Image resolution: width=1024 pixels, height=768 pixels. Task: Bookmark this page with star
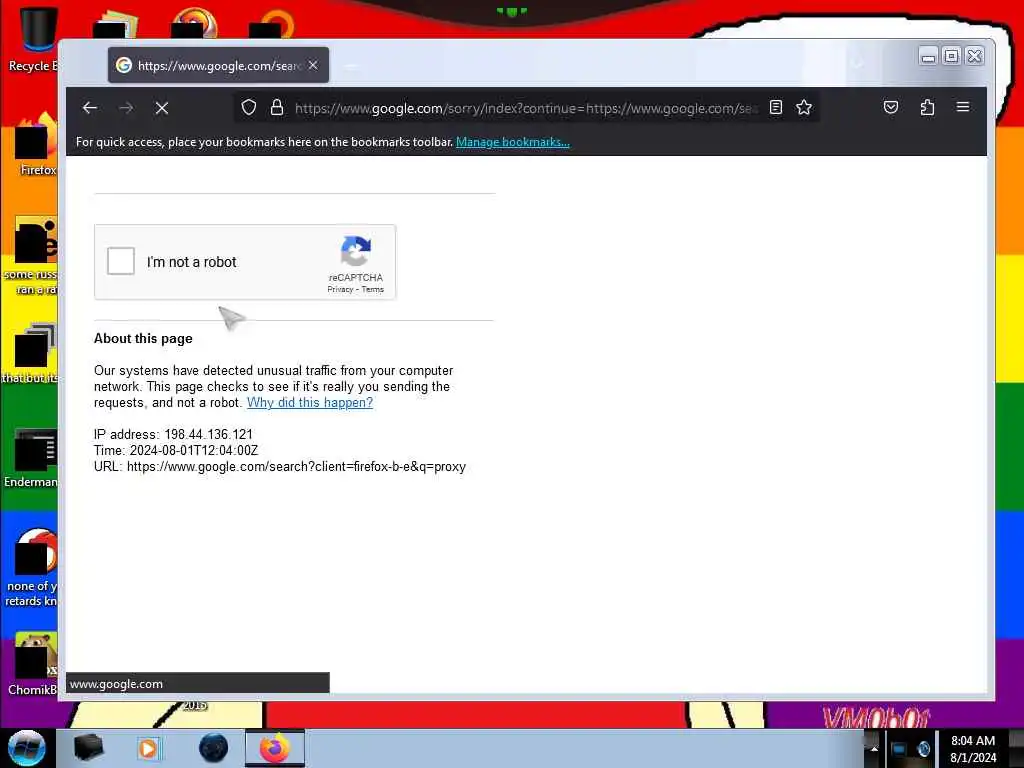(x=804, y=107)
